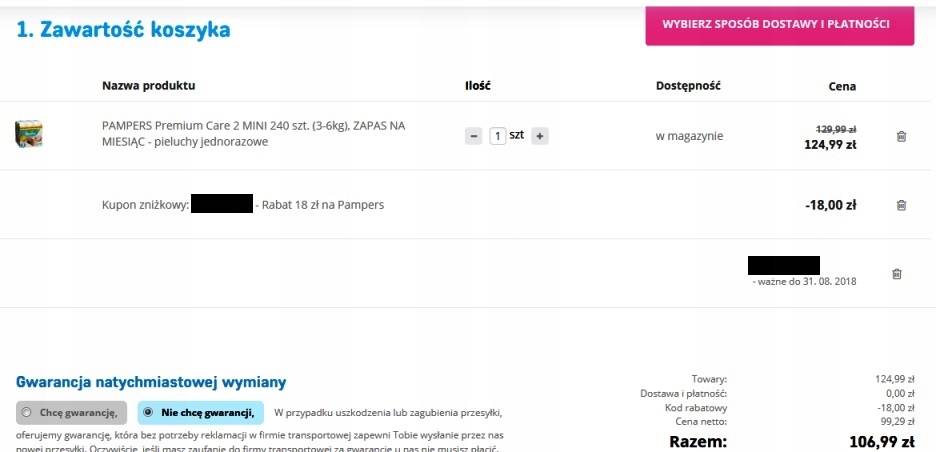Click the 'Kod rabatowy:' summary label
Screen dimensions: 936x452
pyautogui.click(x=696, y=408)
